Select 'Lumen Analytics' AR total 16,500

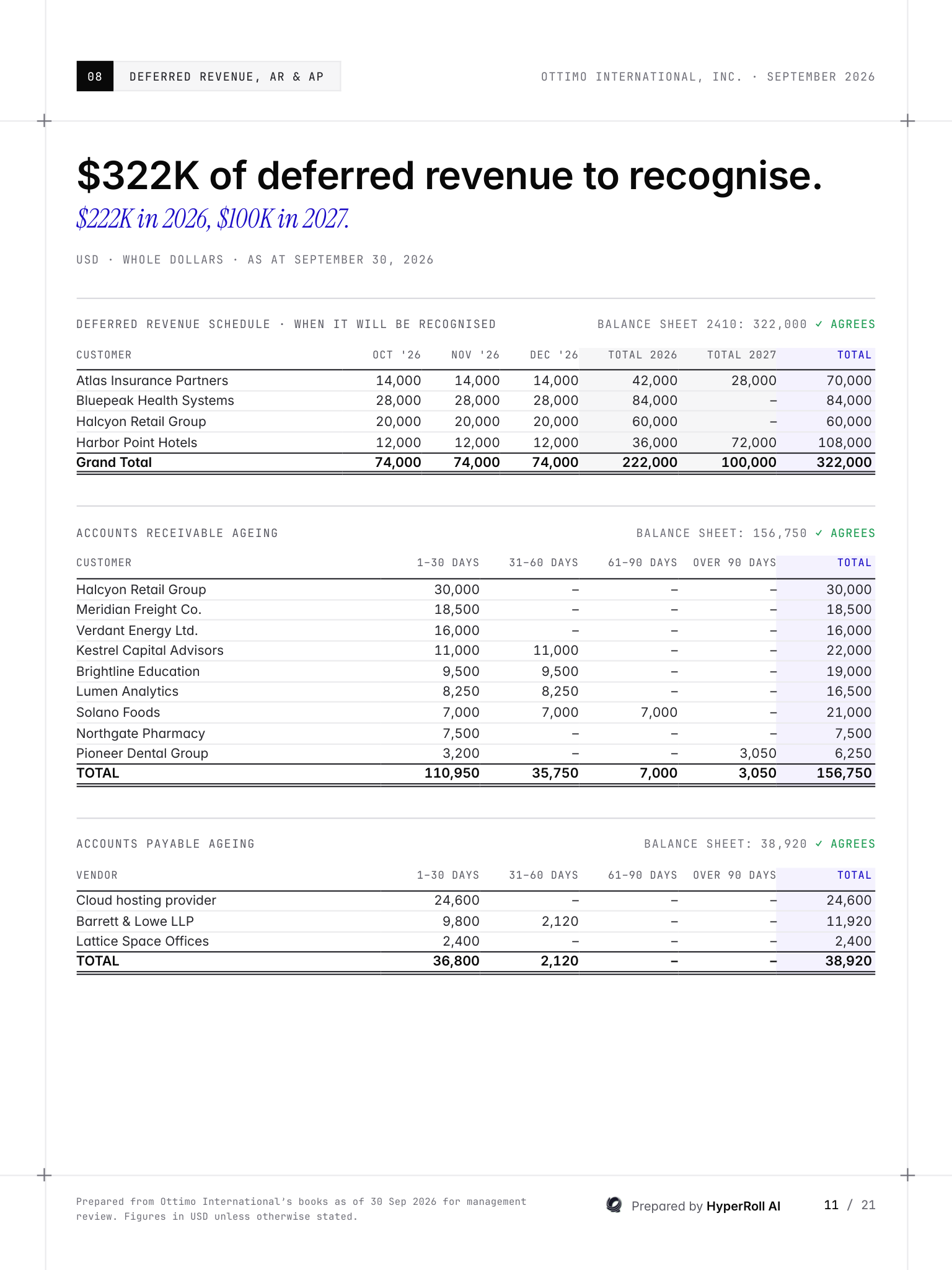849,691
